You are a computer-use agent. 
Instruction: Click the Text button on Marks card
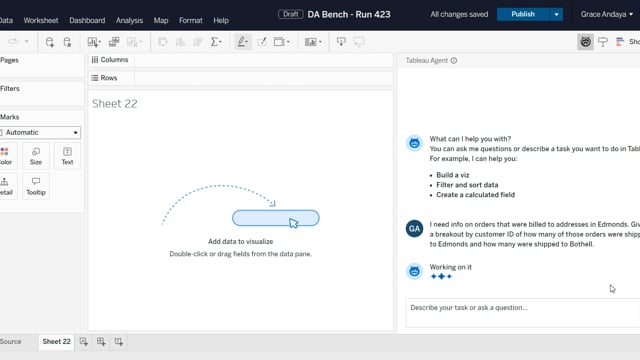[67, 156]
